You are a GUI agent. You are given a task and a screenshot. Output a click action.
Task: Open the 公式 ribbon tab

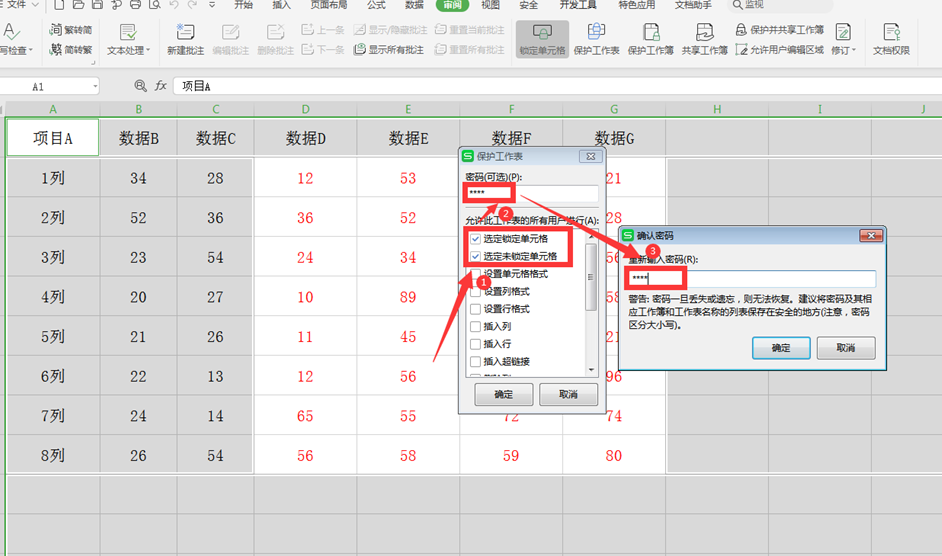pyautogui.click(x=376, y=5)
